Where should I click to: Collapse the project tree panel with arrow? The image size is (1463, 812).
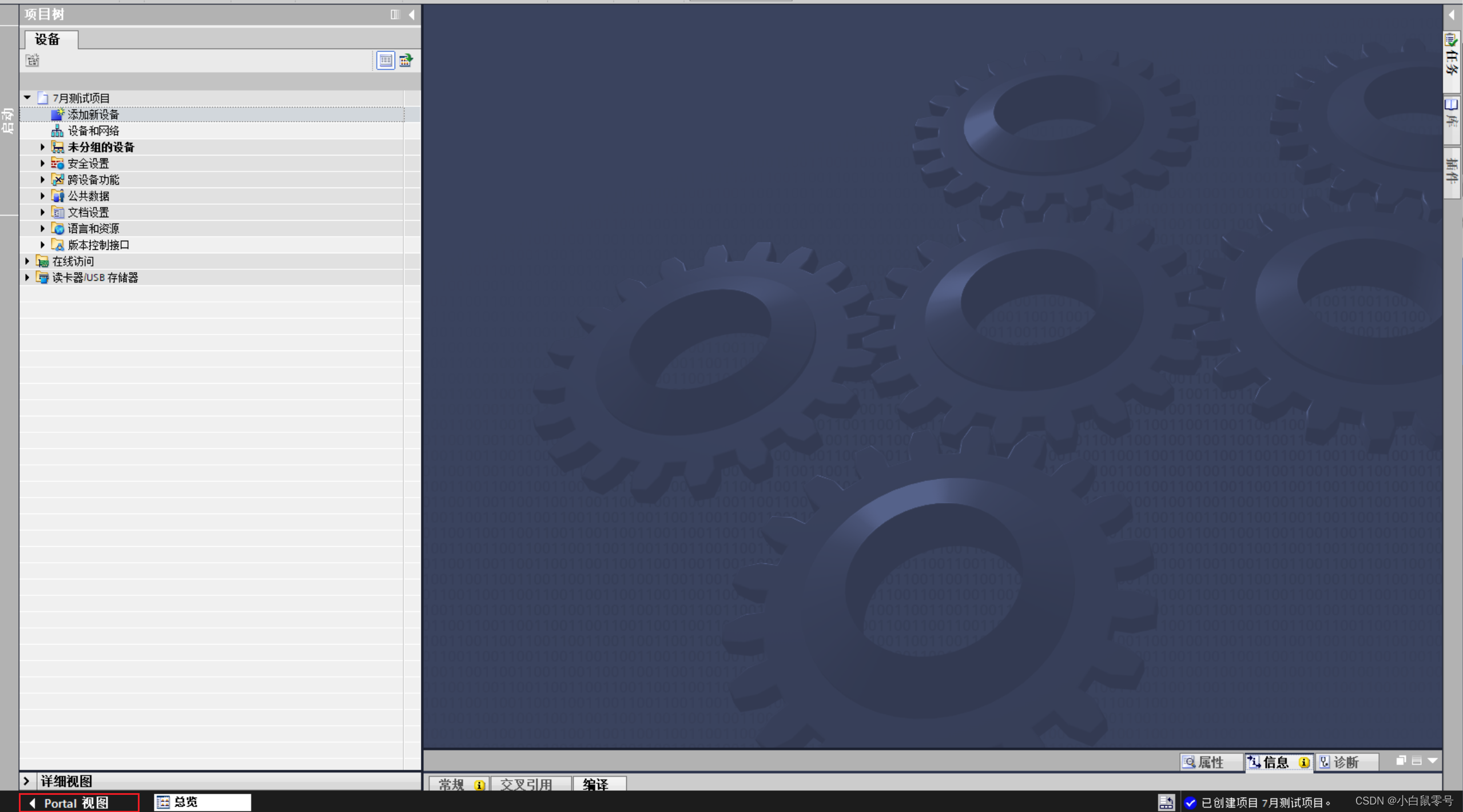click(412, 14)
